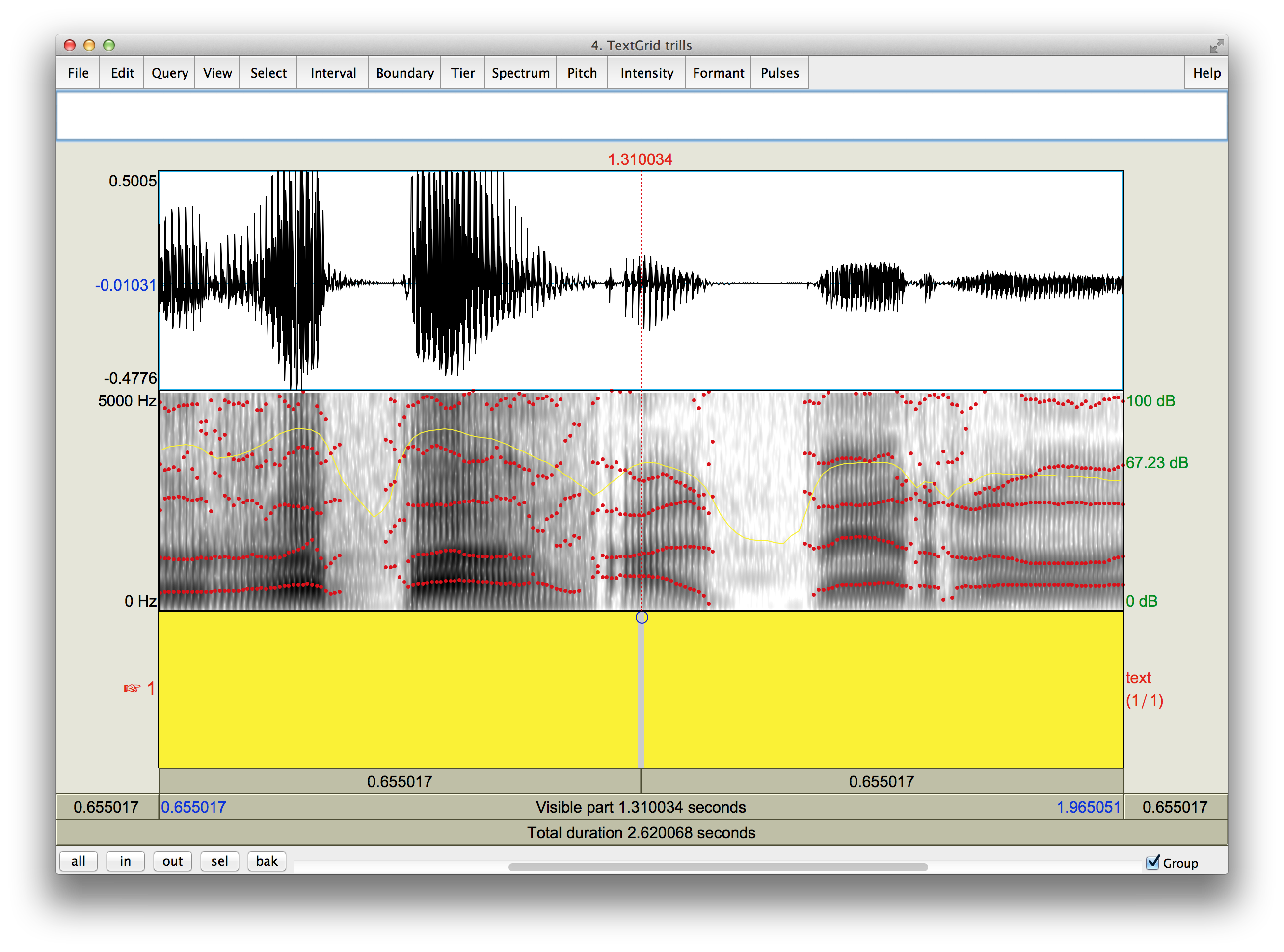This screenshot has height=952, width=1284.
Task: Click the blue boundary insertion circle on tier
Action: (642, 617)
